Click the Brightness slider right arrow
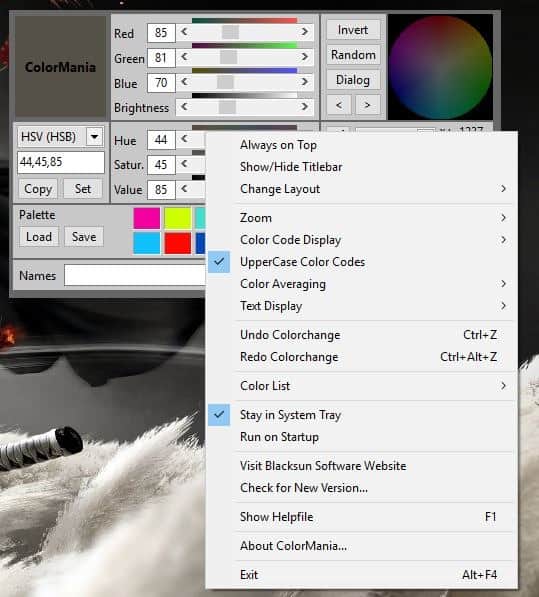 [305, 107]
